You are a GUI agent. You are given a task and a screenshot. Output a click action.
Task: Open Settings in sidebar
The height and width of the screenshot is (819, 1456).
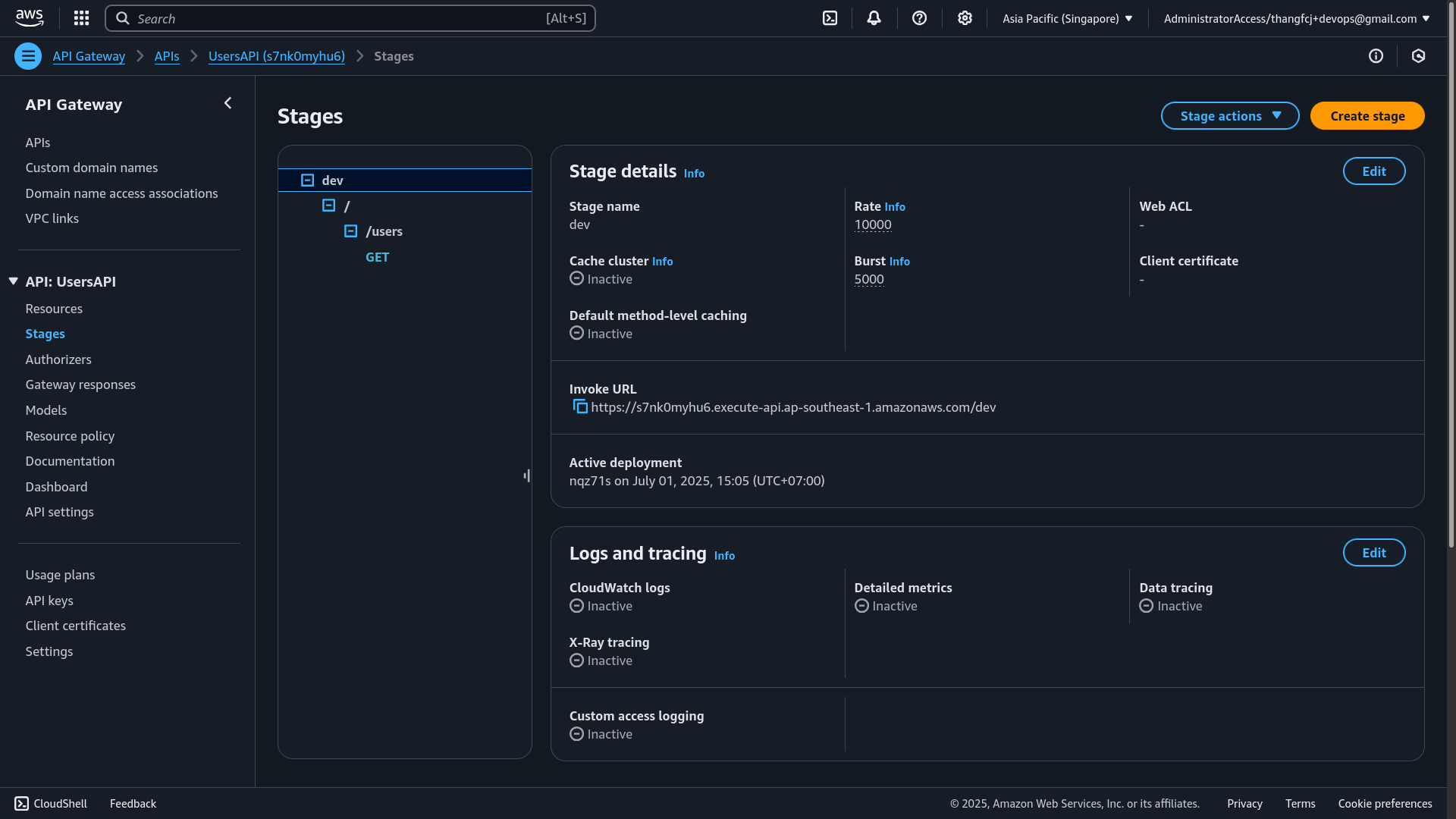(x=49, y=651)
